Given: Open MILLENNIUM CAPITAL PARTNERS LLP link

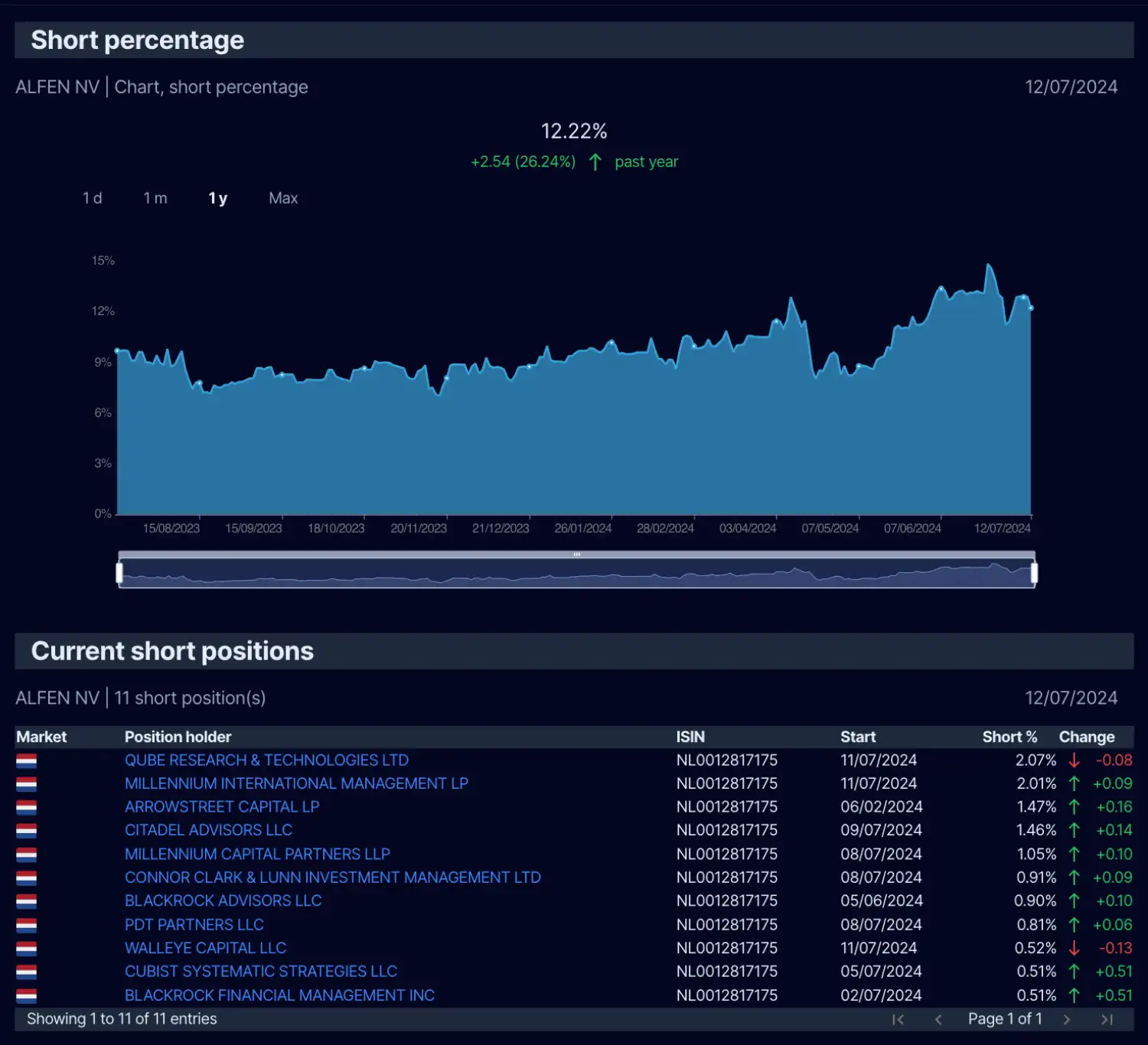Looking at the screenshot, I should [x=257, y=854].
